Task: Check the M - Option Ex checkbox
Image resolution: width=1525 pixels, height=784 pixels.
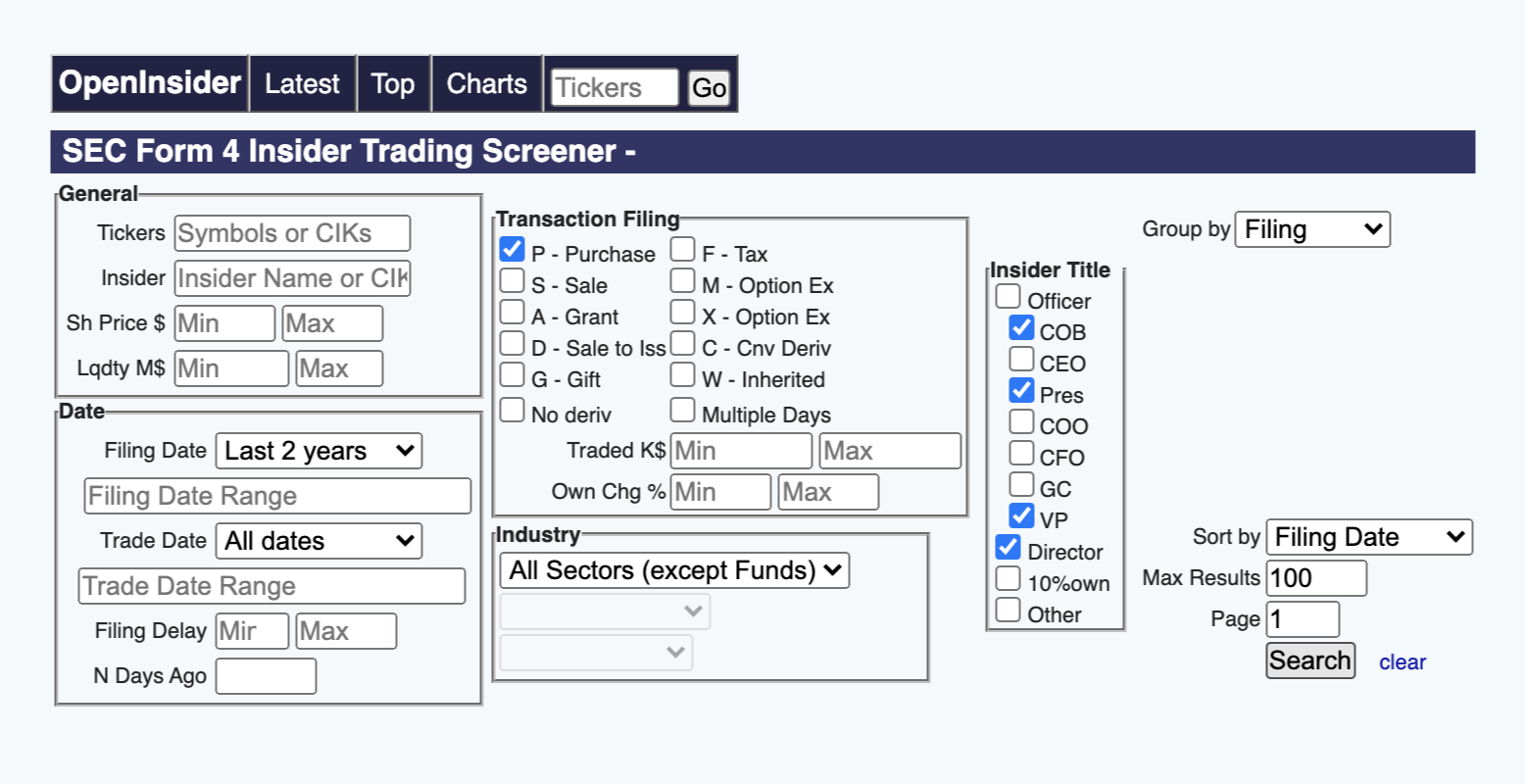Action: click(683, 280)
